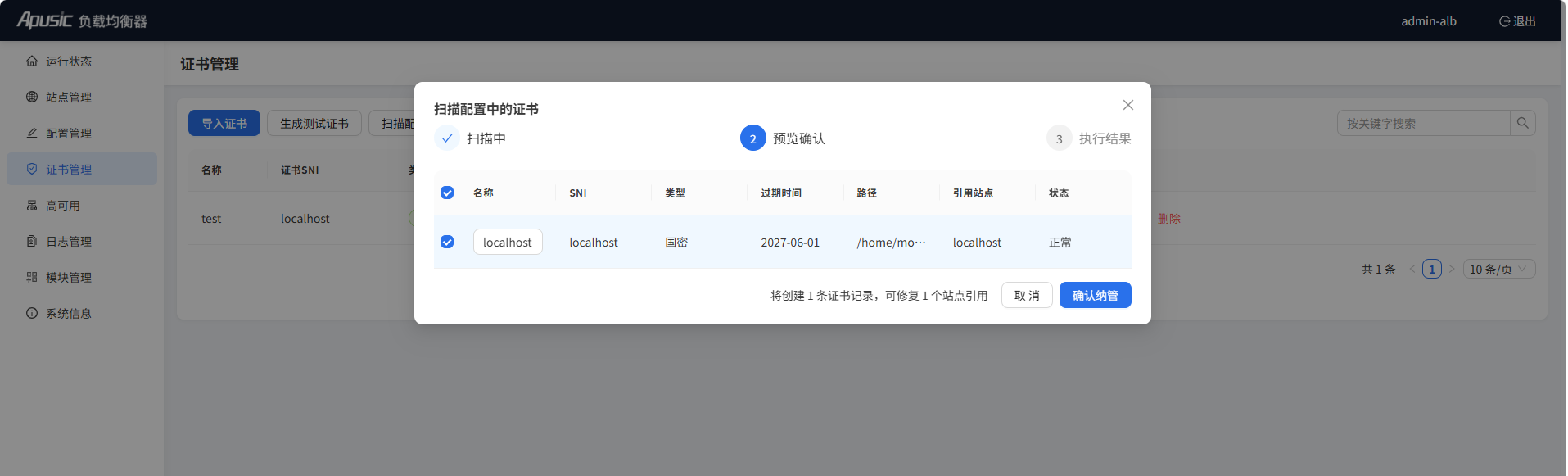The width and height of the screenshot is (1568, 476).
Task: Click the 导入证书 button
Action: (x=224, y=123)
